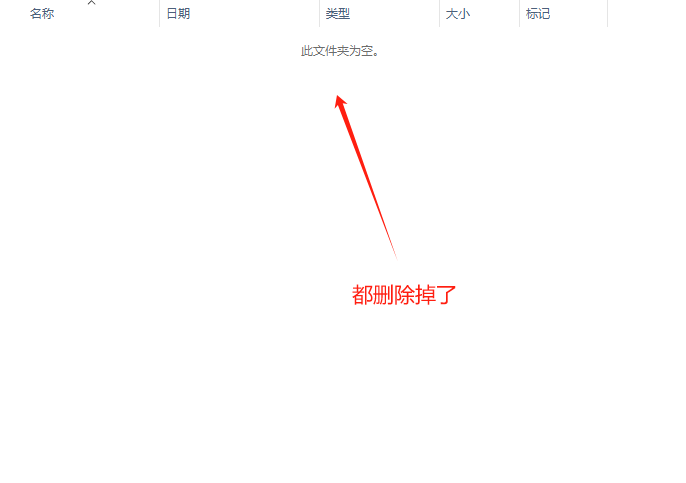
Task: Sort by the 类型 column header
Action: click(338, 14)
